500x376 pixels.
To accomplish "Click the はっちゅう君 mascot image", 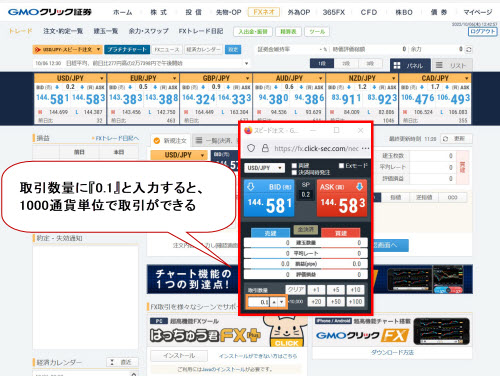I will [x=285, y=331].
